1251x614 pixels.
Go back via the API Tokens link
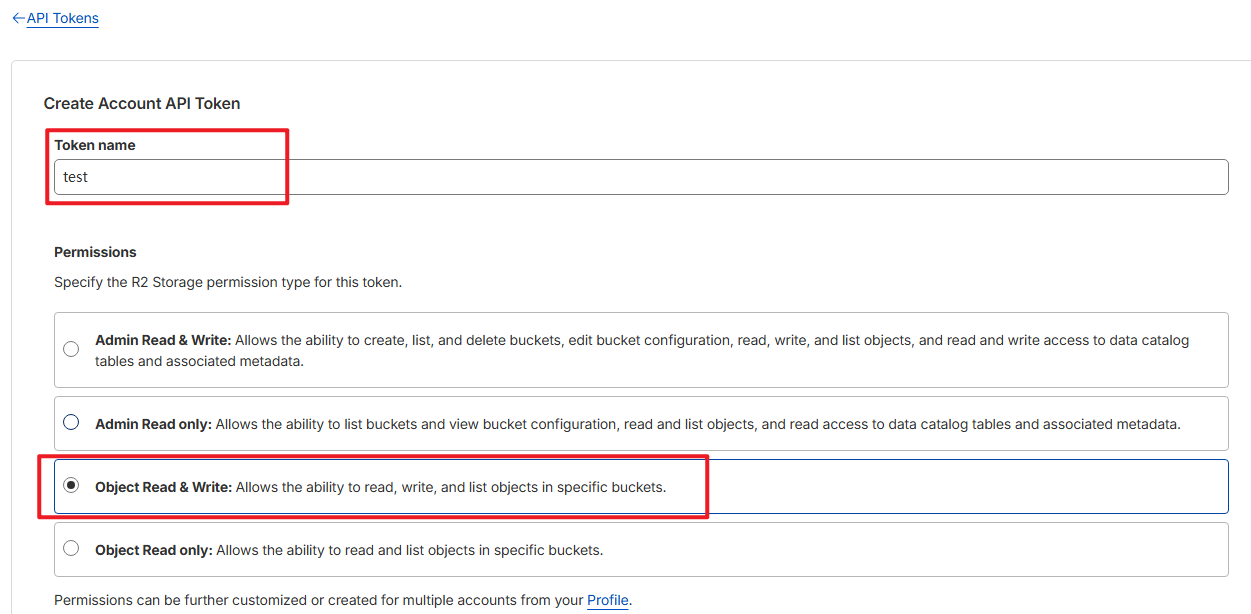coord(62,19)
